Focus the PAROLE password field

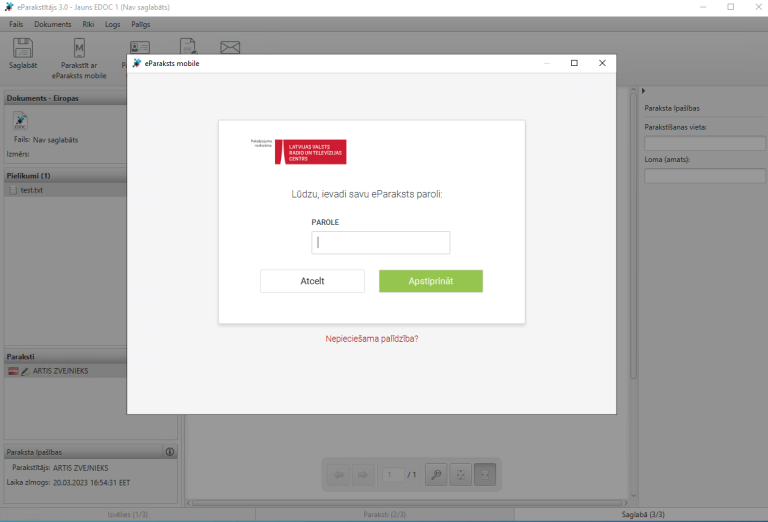(380, 243)
